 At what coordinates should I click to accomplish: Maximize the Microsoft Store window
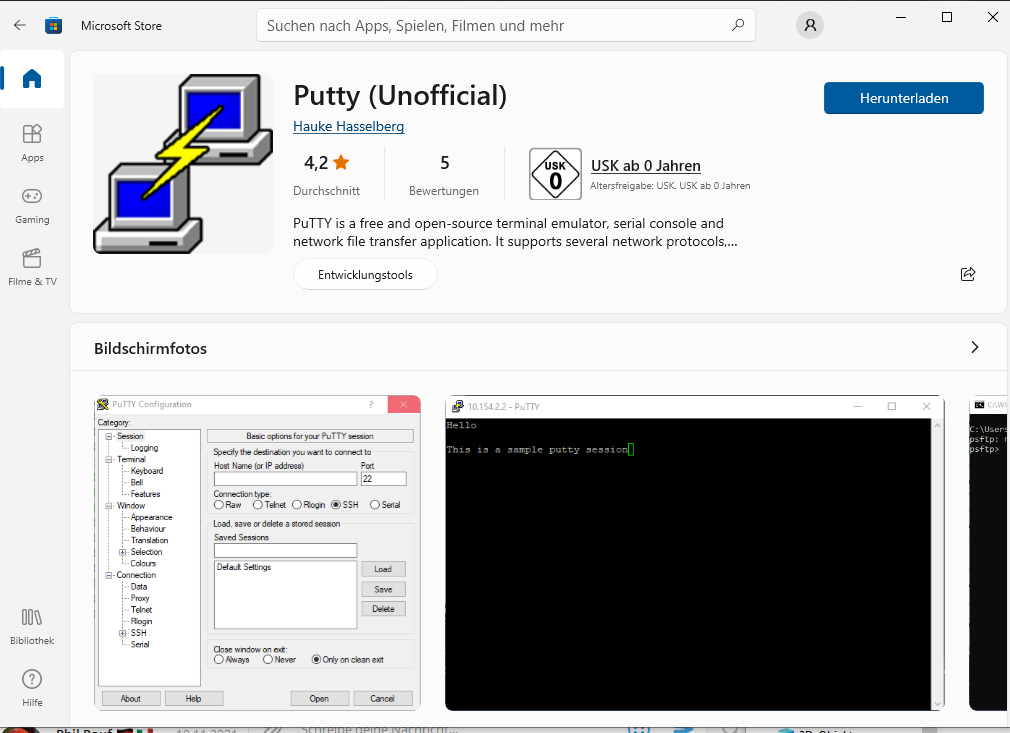[x=947, y=17]
